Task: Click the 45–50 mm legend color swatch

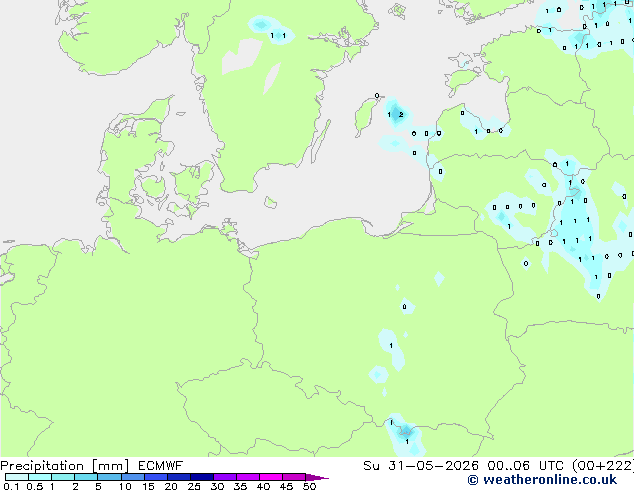Action: 294,477
